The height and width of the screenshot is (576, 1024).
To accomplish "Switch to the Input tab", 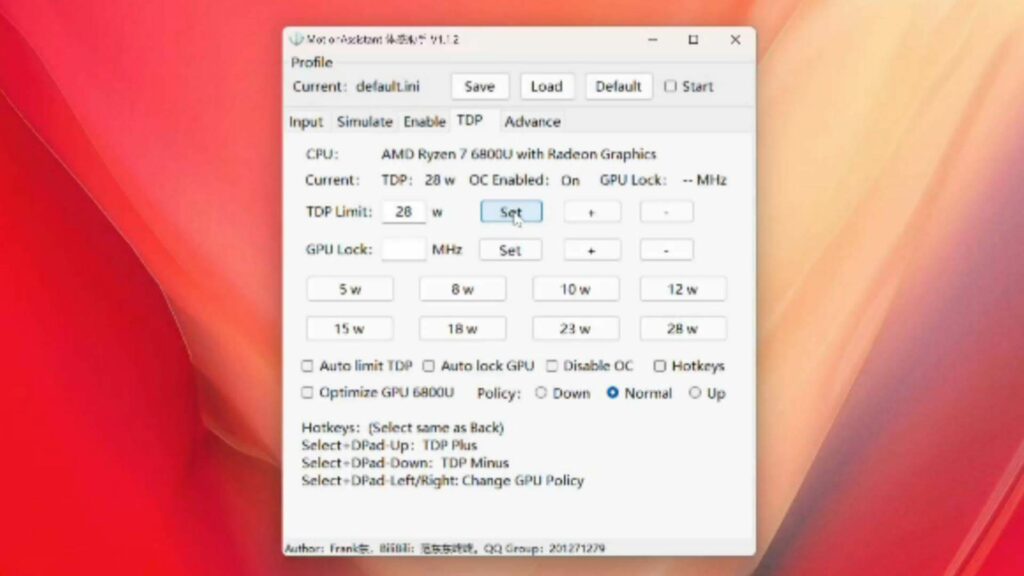I will (x=306, y=121).
